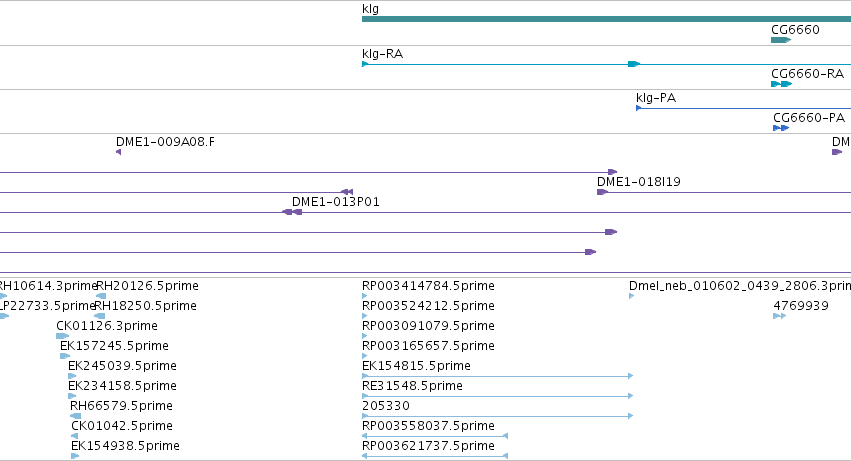This screenshot has width=851, height=461.
Task: Select RP003165657.5prime label
Action: point(428,346)
